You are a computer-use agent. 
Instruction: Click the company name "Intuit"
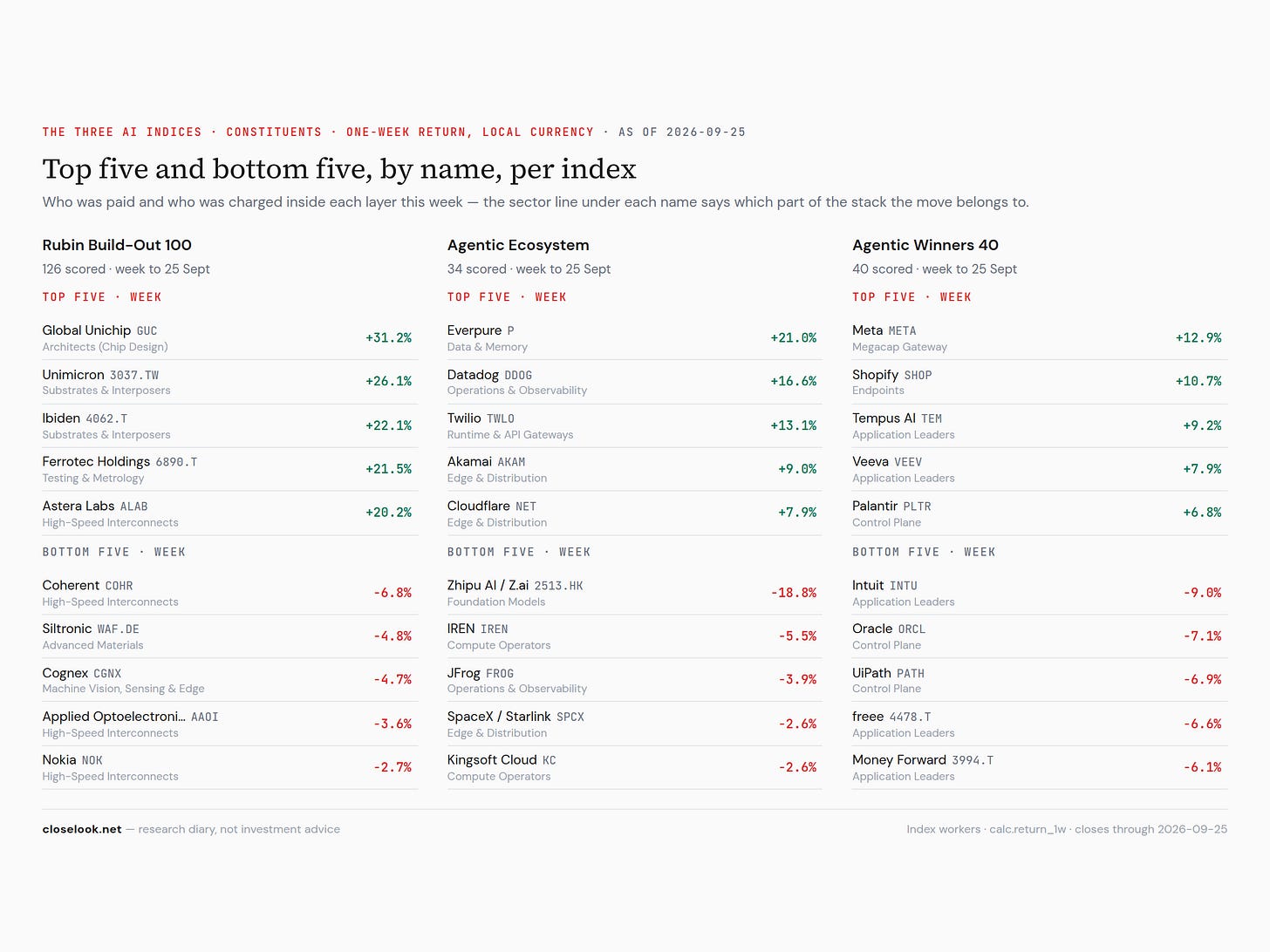click(868, 585)
